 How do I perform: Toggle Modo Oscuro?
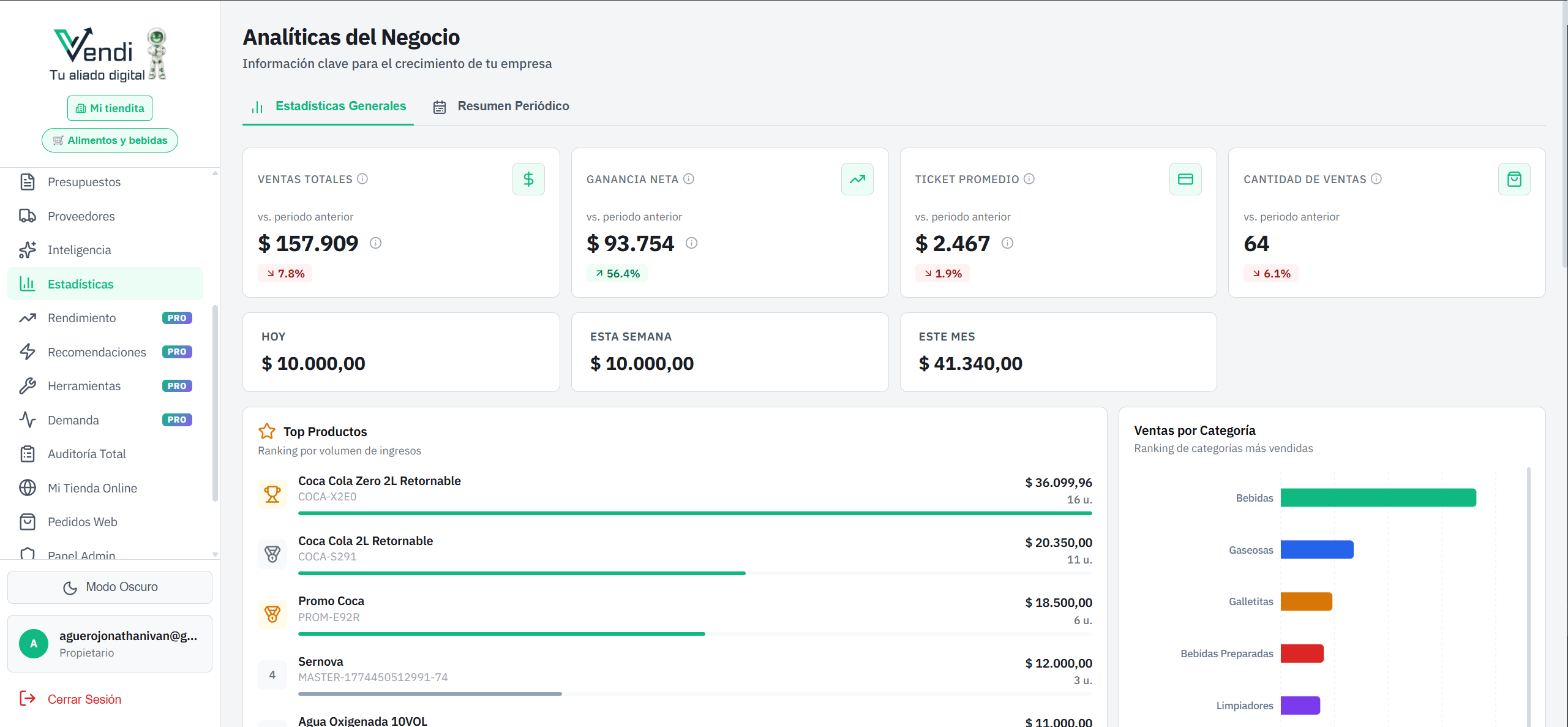(x=110, y=586)
